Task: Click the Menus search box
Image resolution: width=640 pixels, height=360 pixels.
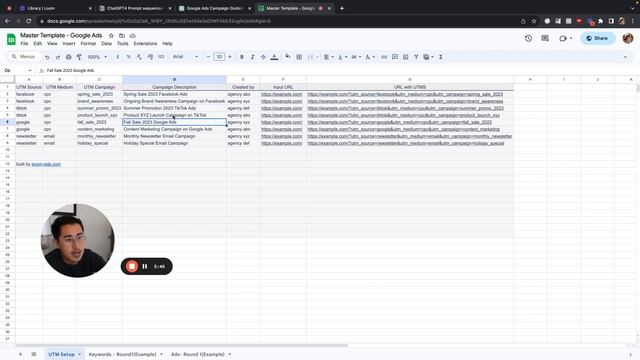Action: click(x=24, y=57)
